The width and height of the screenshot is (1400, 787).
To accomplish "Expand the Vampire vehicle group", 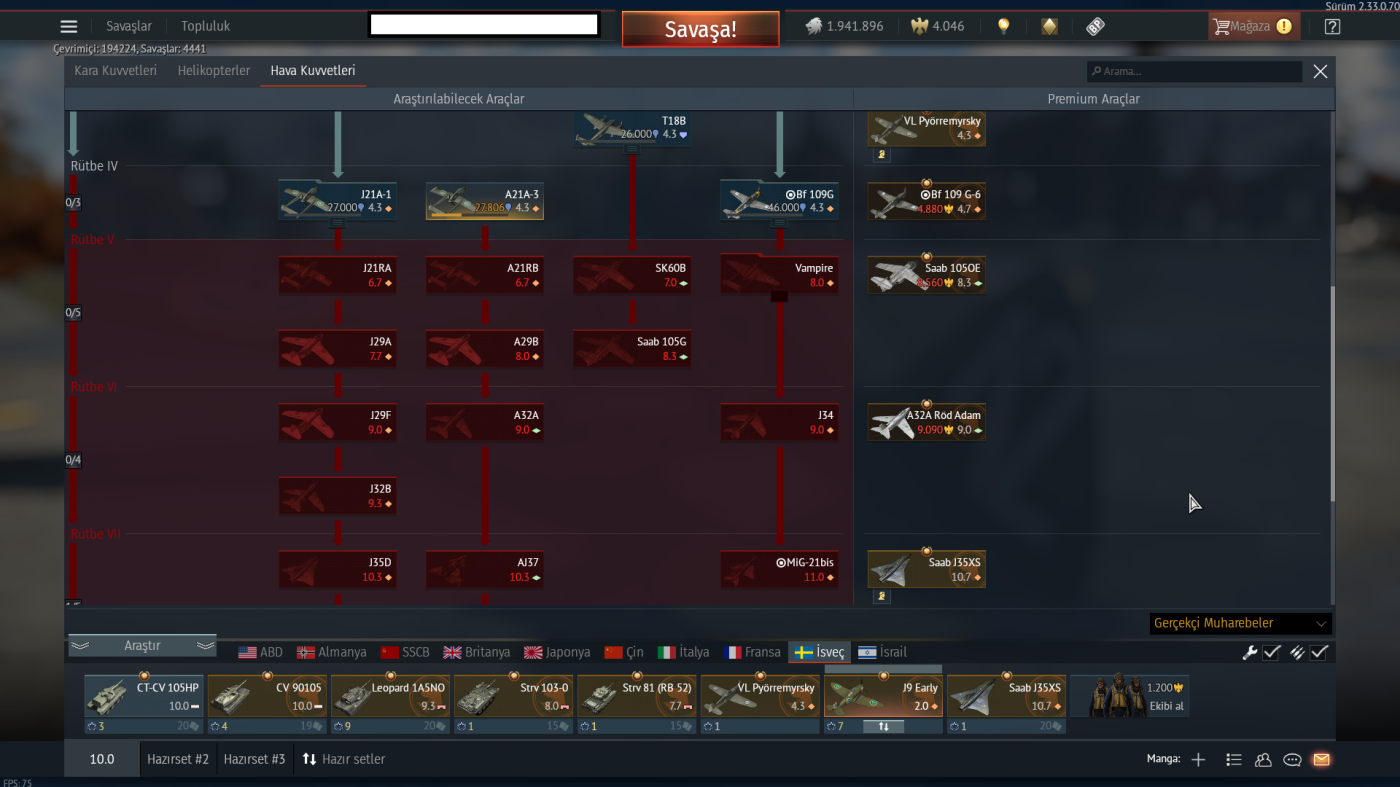I will 779,297.
